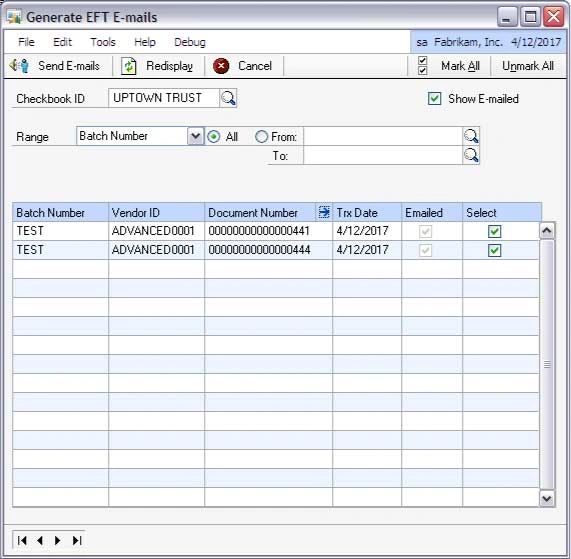Go to the last record navigation arrow
571x559 pixels.
pos(77,540)
